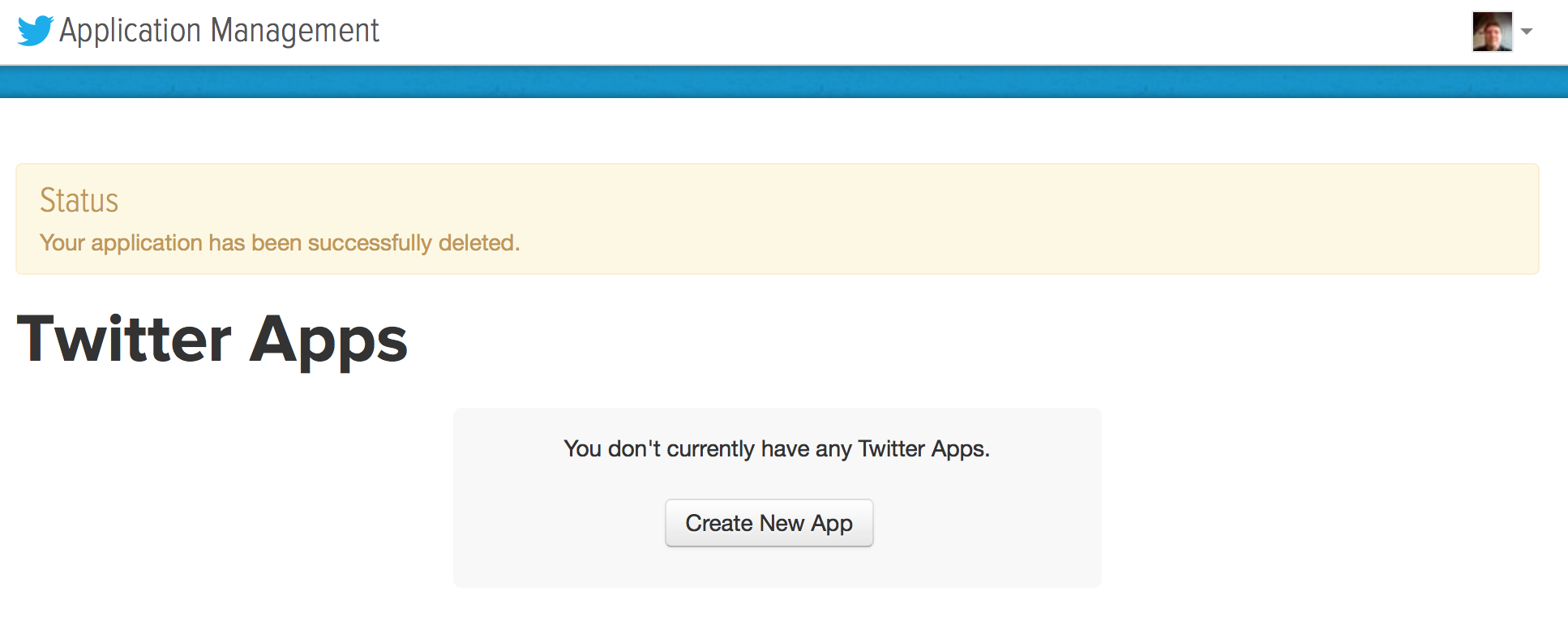This screenshot has height=617, width=1568.
Task: Click white header bar between title and avatar
Action: coord(892,32)
